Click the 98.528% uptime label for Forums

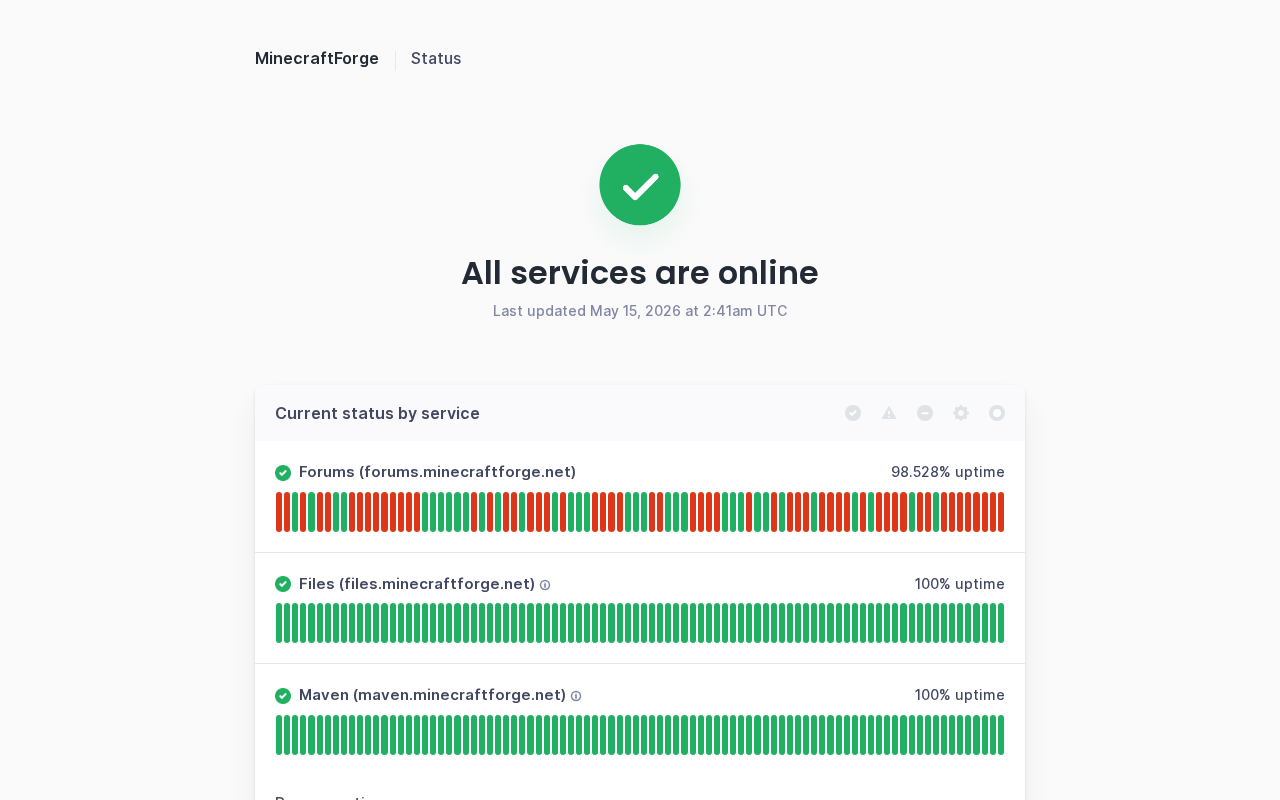[x=948, y=472]
